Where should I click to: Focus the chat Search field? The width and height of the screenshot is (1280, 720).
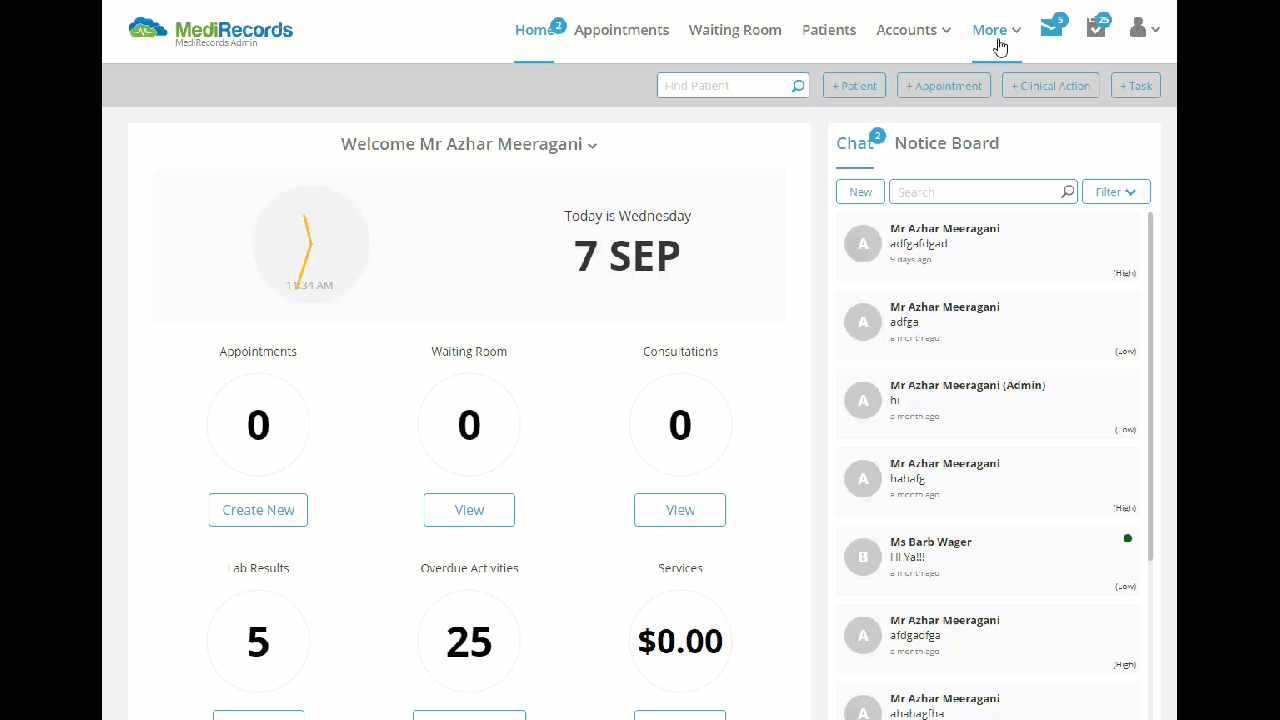(x=983, y=192)
